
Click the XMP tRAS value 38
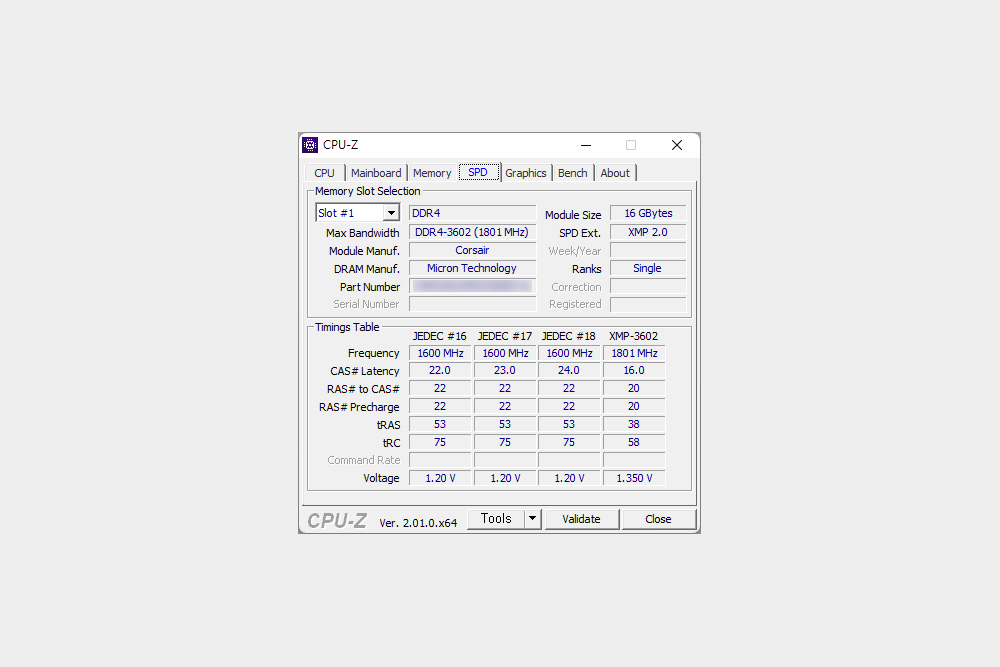click(634, 424)
